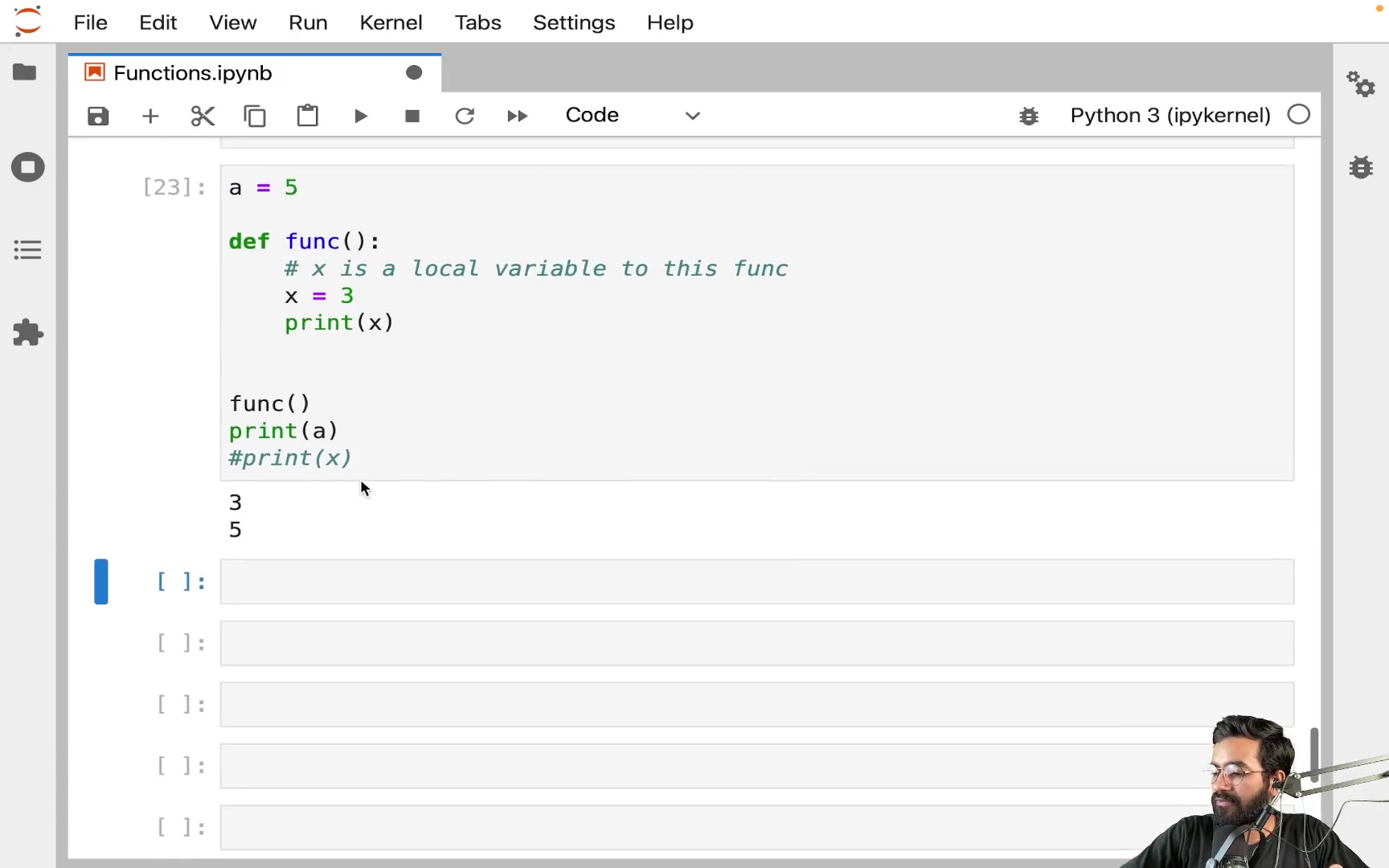Toggle the right panel debug icon
The height and width of the screenshot is (868, 1389).
click(1362, 167)
